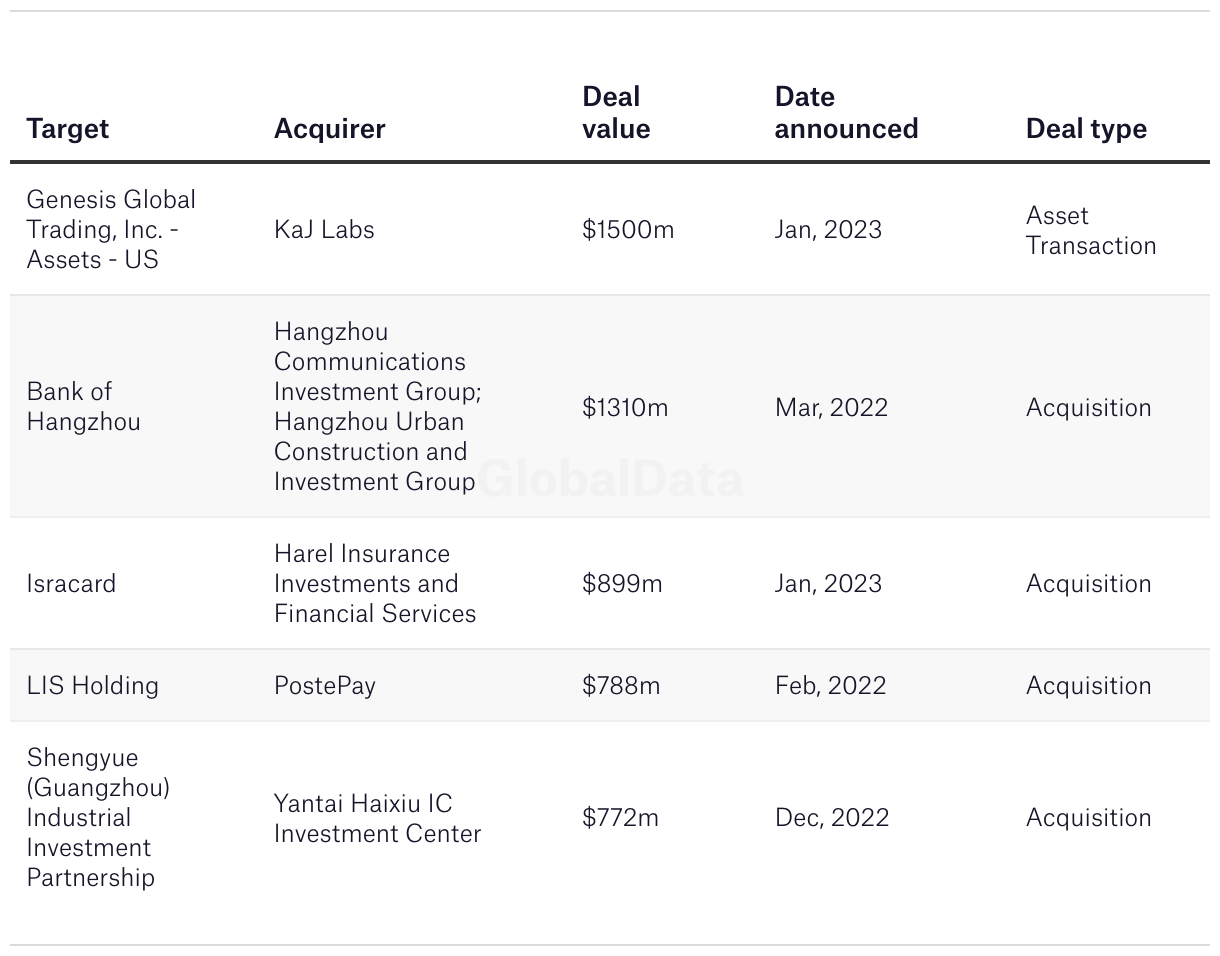The height and width of the screenshot is (956, 1220).
Task: Select the Yantai Haixiu IC Investment Center cell
Action: pos(377,818)
